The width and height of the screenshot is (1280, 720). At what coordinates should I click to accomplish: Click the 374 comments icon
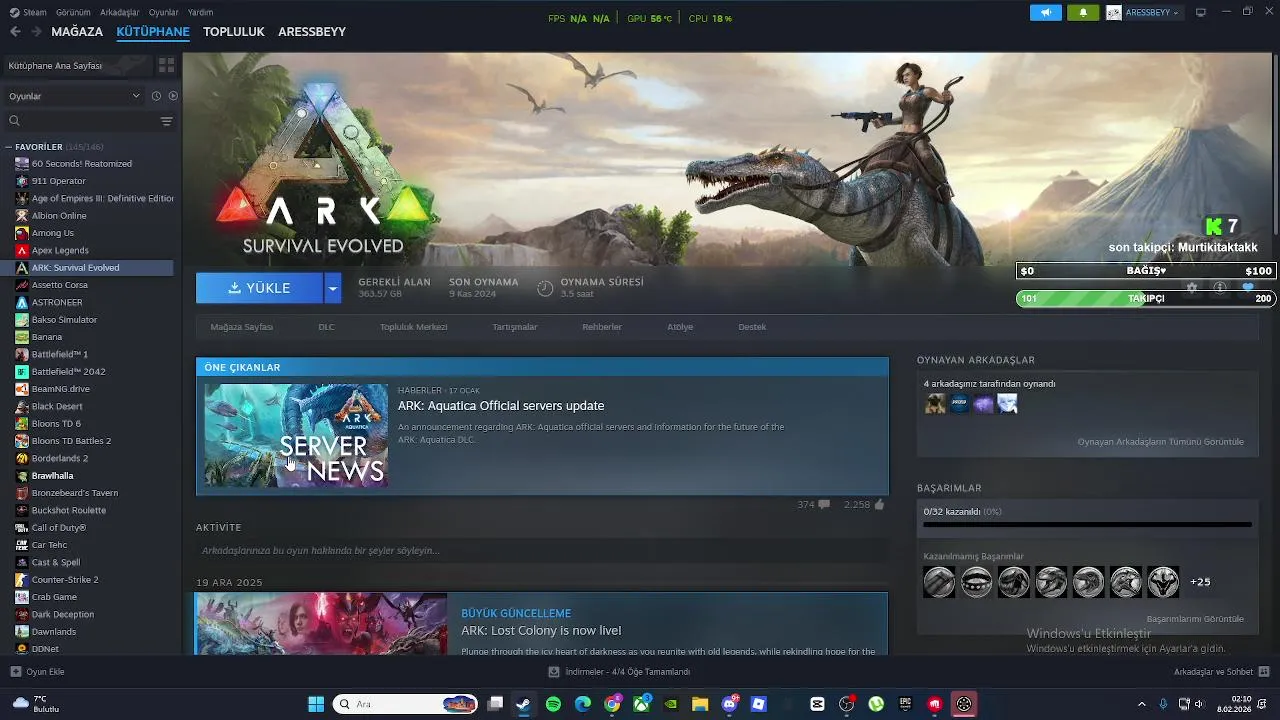824,505
